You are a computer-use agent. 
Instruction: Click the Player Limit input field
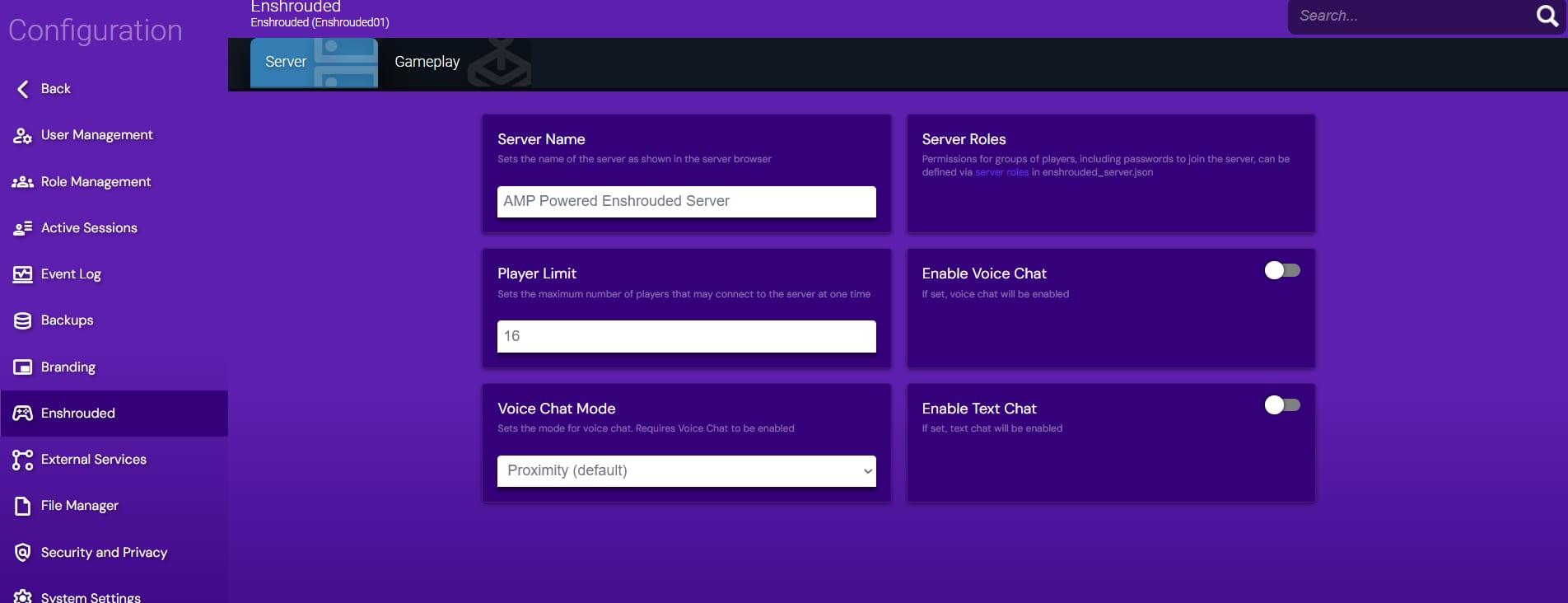coord(687,336)
